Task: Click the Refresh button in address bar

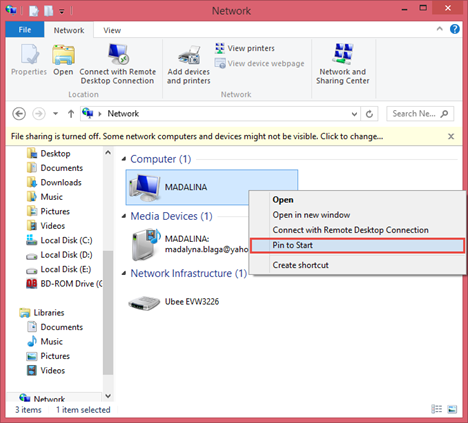Action: [x=369, y=114]
